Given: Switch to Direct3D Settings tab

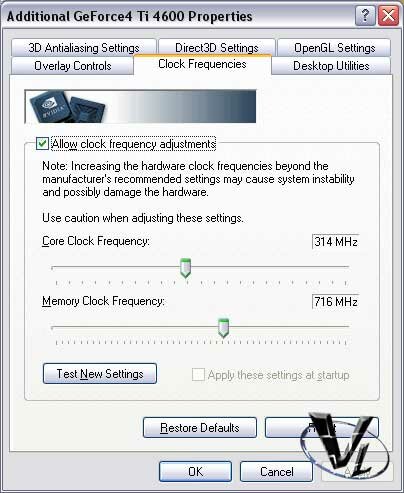Looking at the screenshot, I should [217, 48].
